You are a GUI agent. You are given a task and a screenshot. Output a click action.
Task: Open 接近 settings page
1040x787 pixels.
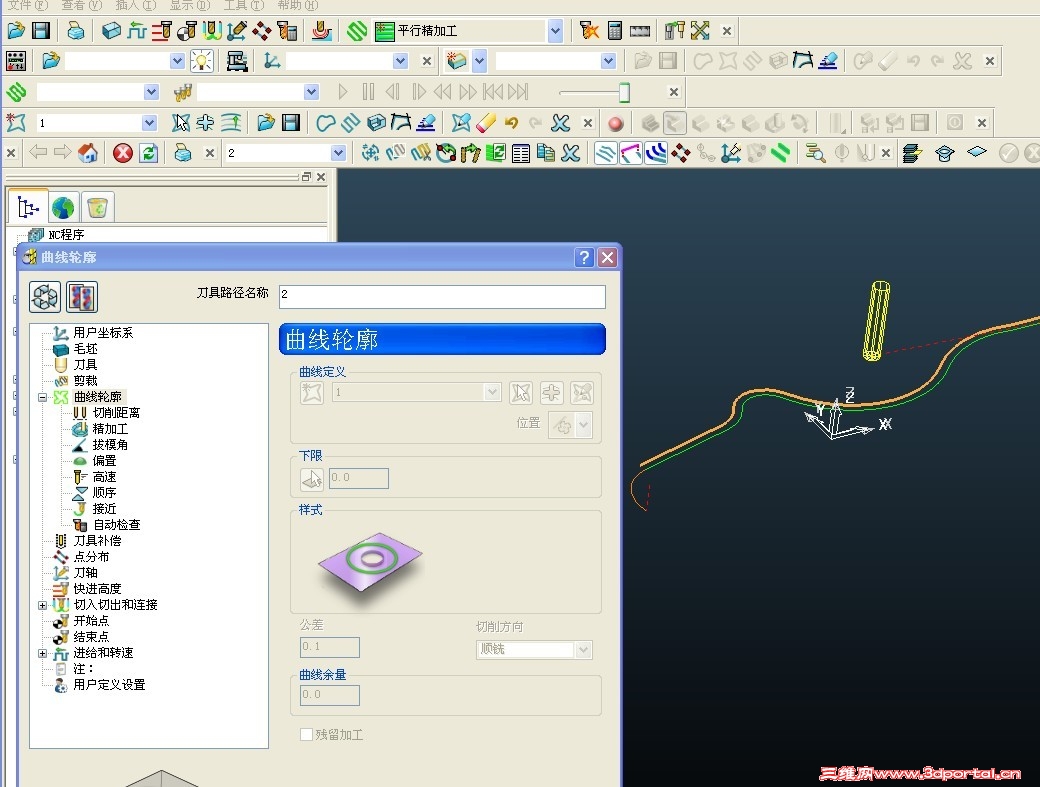[104, 509]
